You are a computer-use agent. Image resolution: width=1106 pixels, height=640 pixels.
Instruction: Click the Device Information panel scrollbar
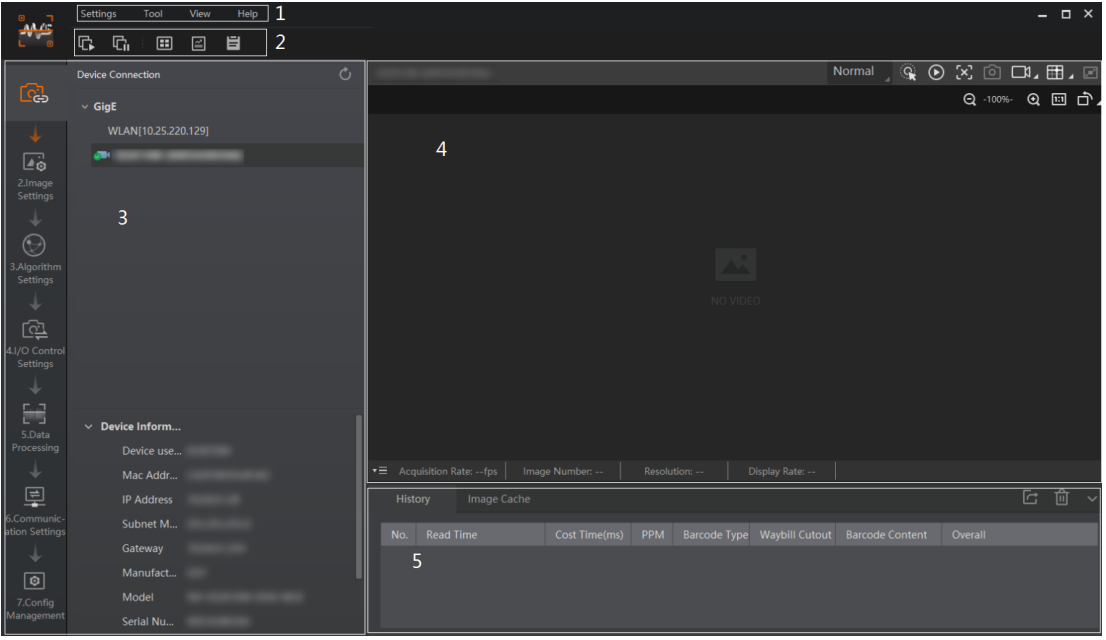(x=359, y=497)
